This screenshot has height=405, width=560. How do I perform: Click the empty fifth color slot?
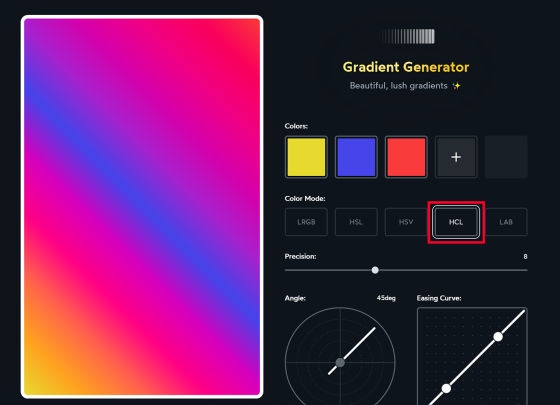click(x=506, y=157)
